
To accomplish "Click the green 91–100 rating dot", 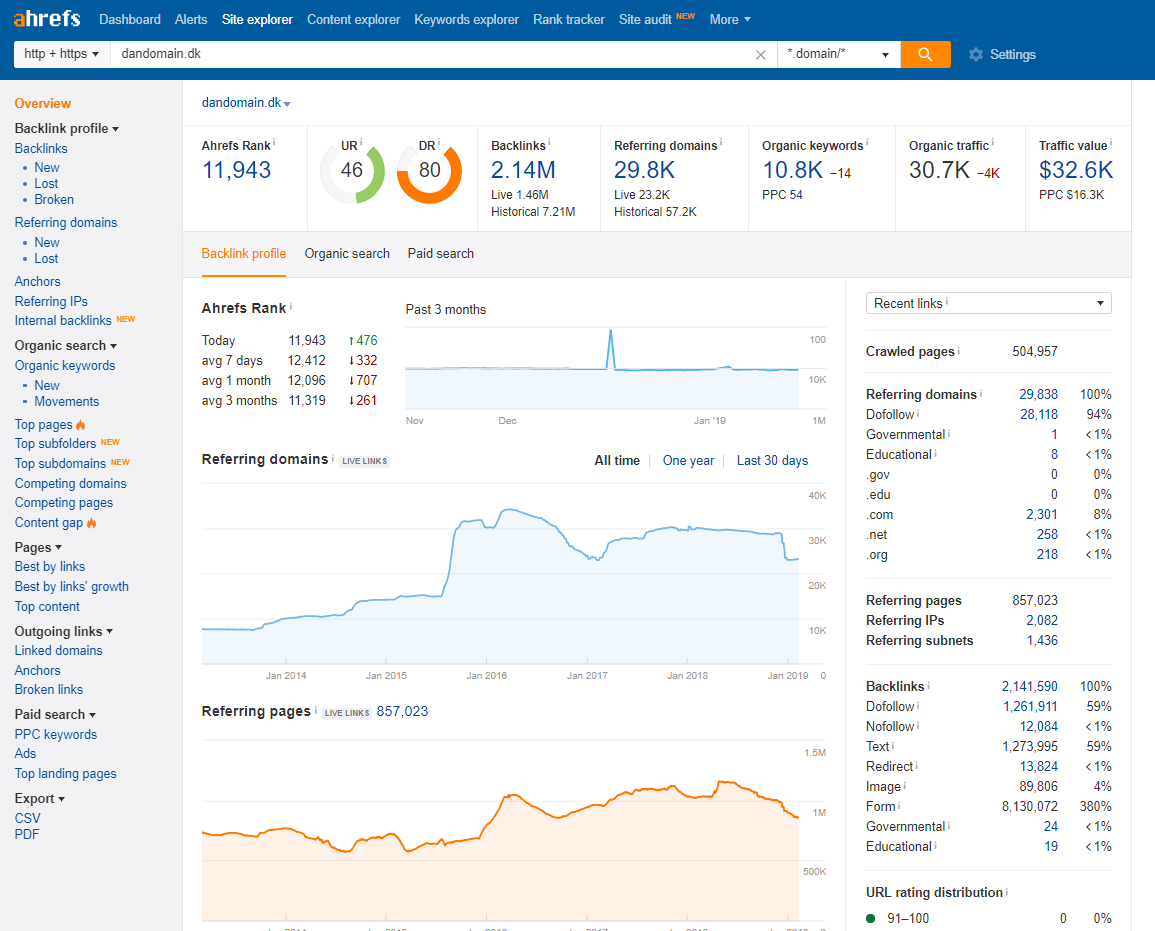I will (871, 918).
